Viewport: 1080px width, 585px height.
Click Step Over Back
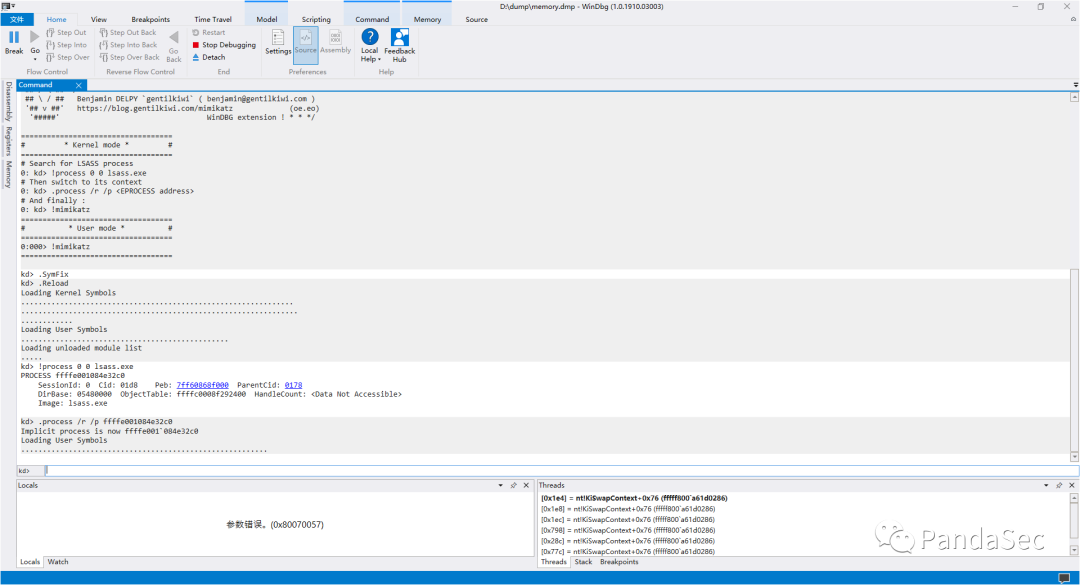(129, 57)
